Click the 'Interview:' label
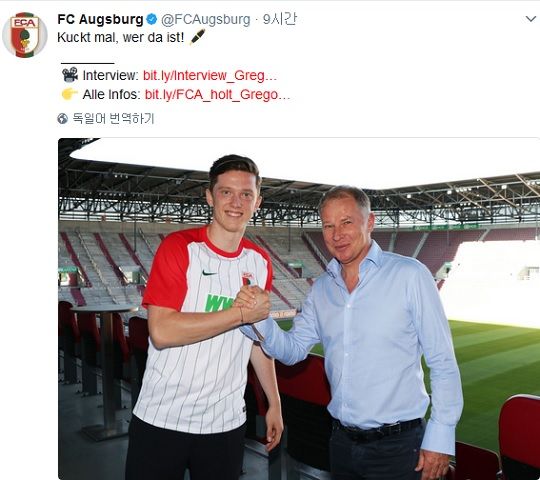The height and width of the screenshot is (480, 540). tap(111, 75)
